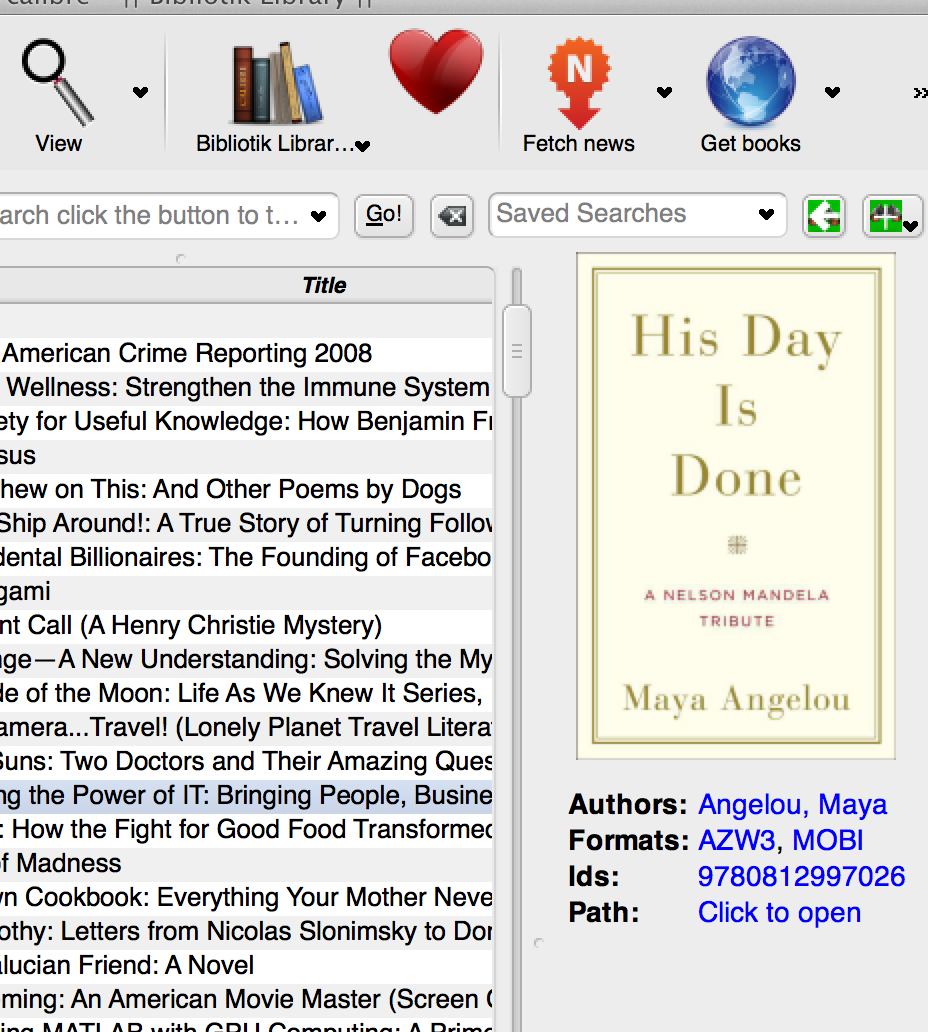Screen dimensions: 928x1032
Task: Click the Bibliotik Library bookshelf icon
Action: (x=277, y=83)
